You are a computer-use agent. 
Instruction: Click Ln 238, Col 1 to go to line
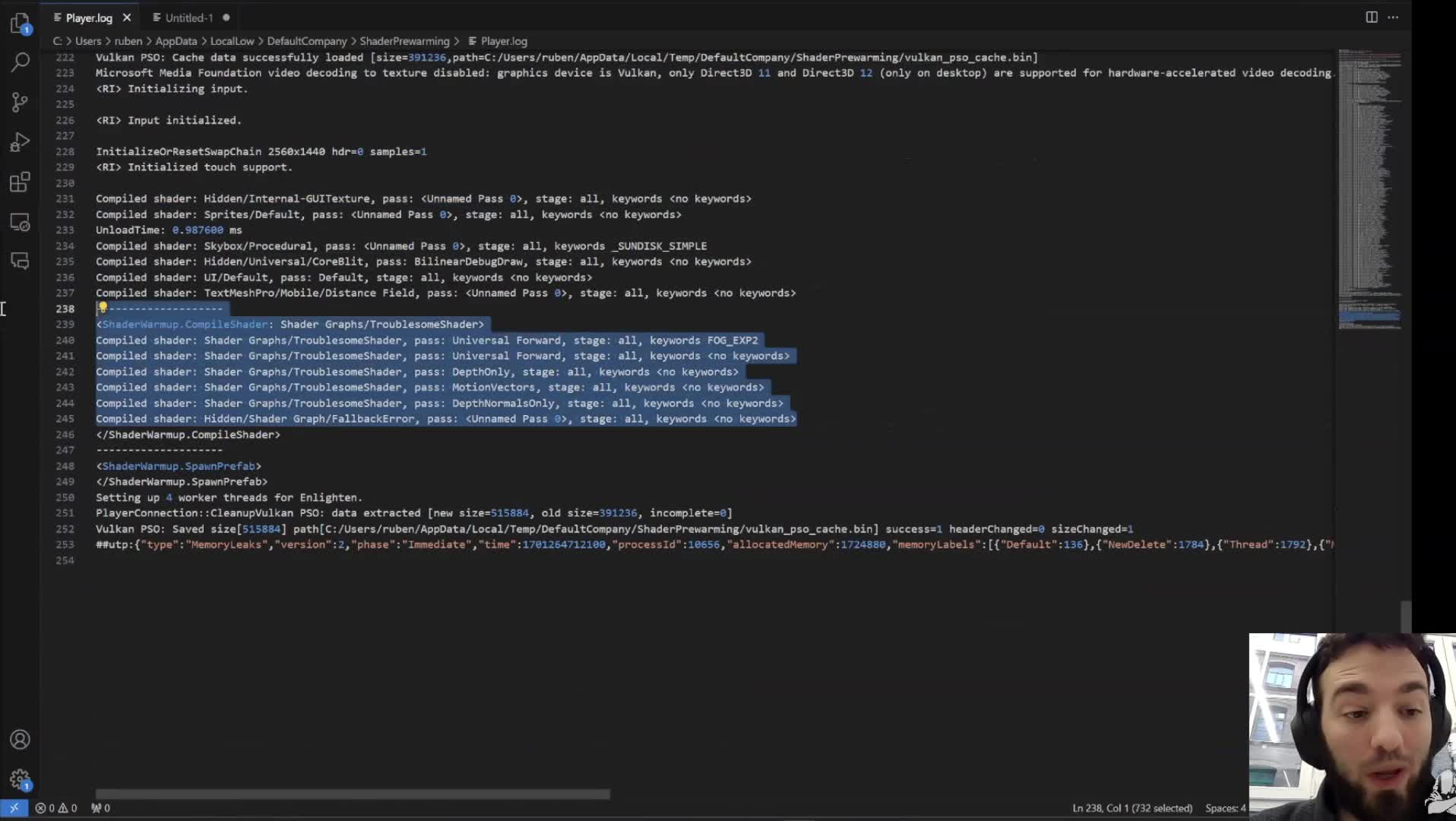pos(1131,808)
